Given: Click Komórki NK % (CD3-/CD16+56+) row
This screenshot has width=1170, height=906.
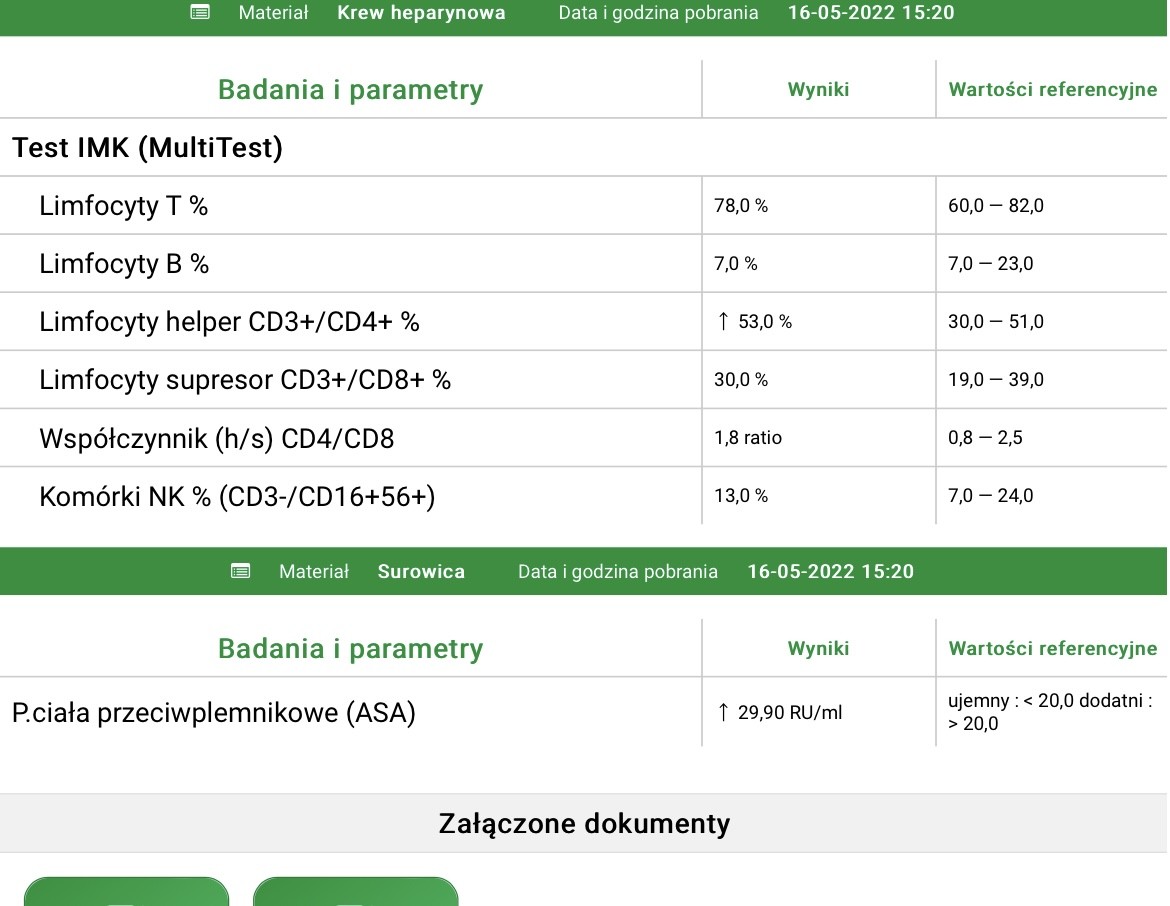Looking at the screenshot, I should click(237, 496).
